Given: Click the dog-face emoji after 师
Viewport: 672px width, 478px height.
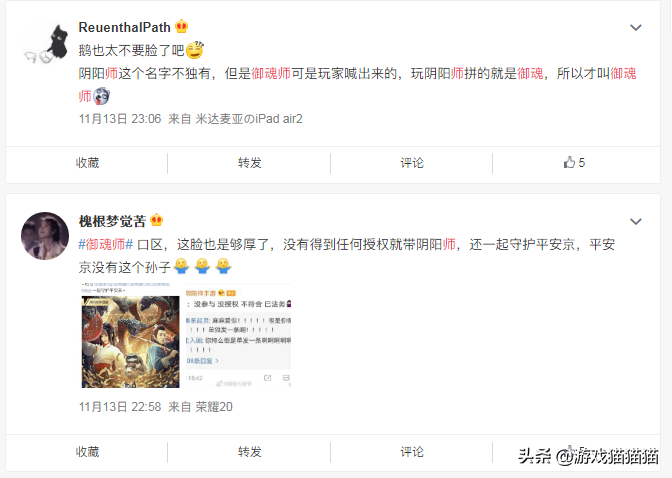Looking at the screenshot, I should [102, 96].
